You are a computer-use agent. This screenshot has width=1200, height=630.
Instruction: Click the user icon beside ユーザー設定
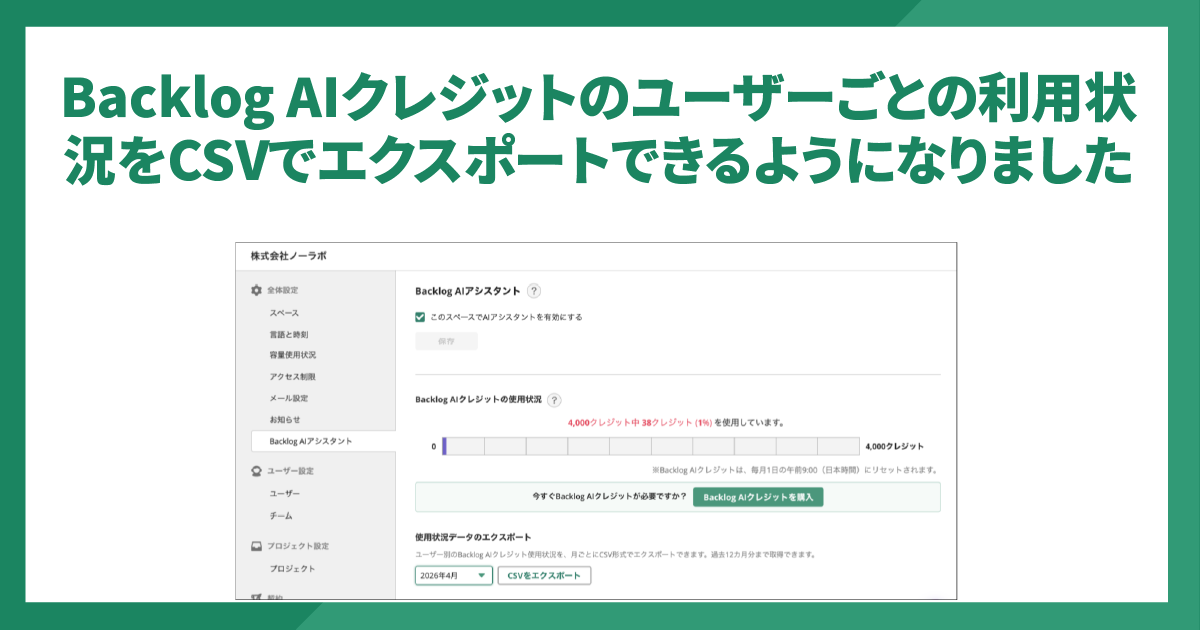[256, 470]
